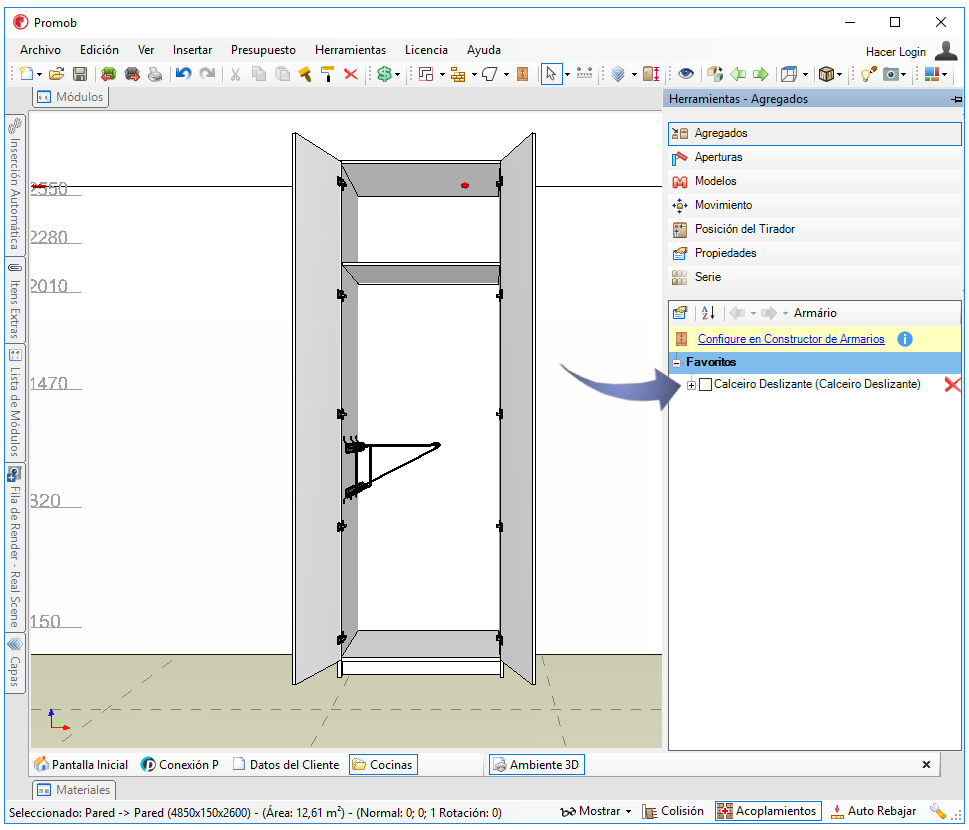Collapse the Favoritos group
This screenshot has width=969, height=830.
[677, 363]
